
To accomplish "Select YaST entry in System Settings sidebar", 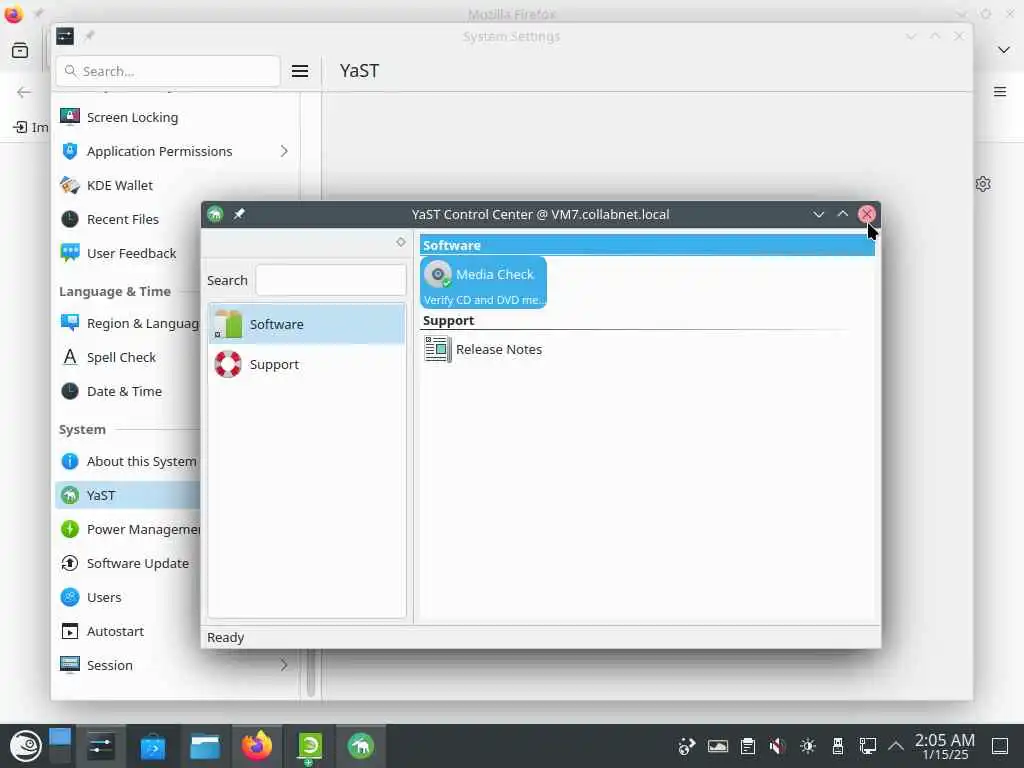I will 128,495.
